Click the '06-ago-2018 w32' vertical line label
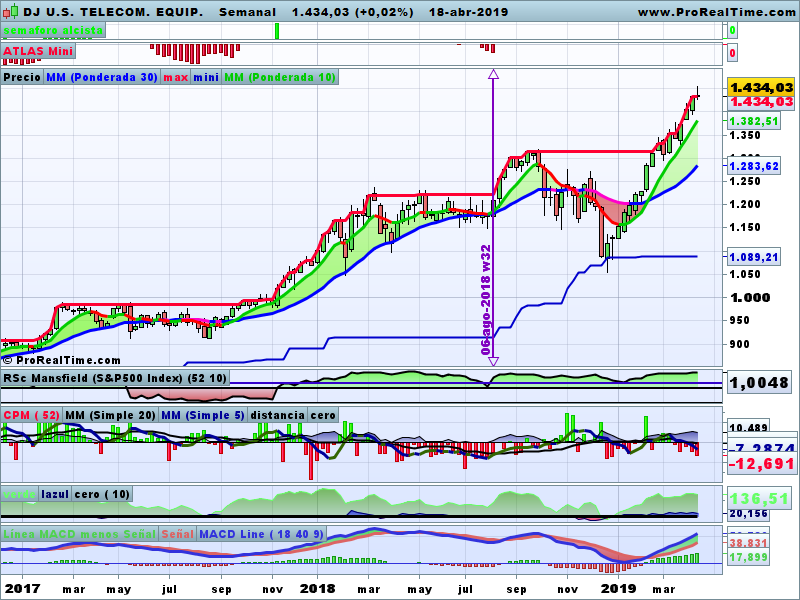This screenshot has width=800, height=600. tap(486, 300)
